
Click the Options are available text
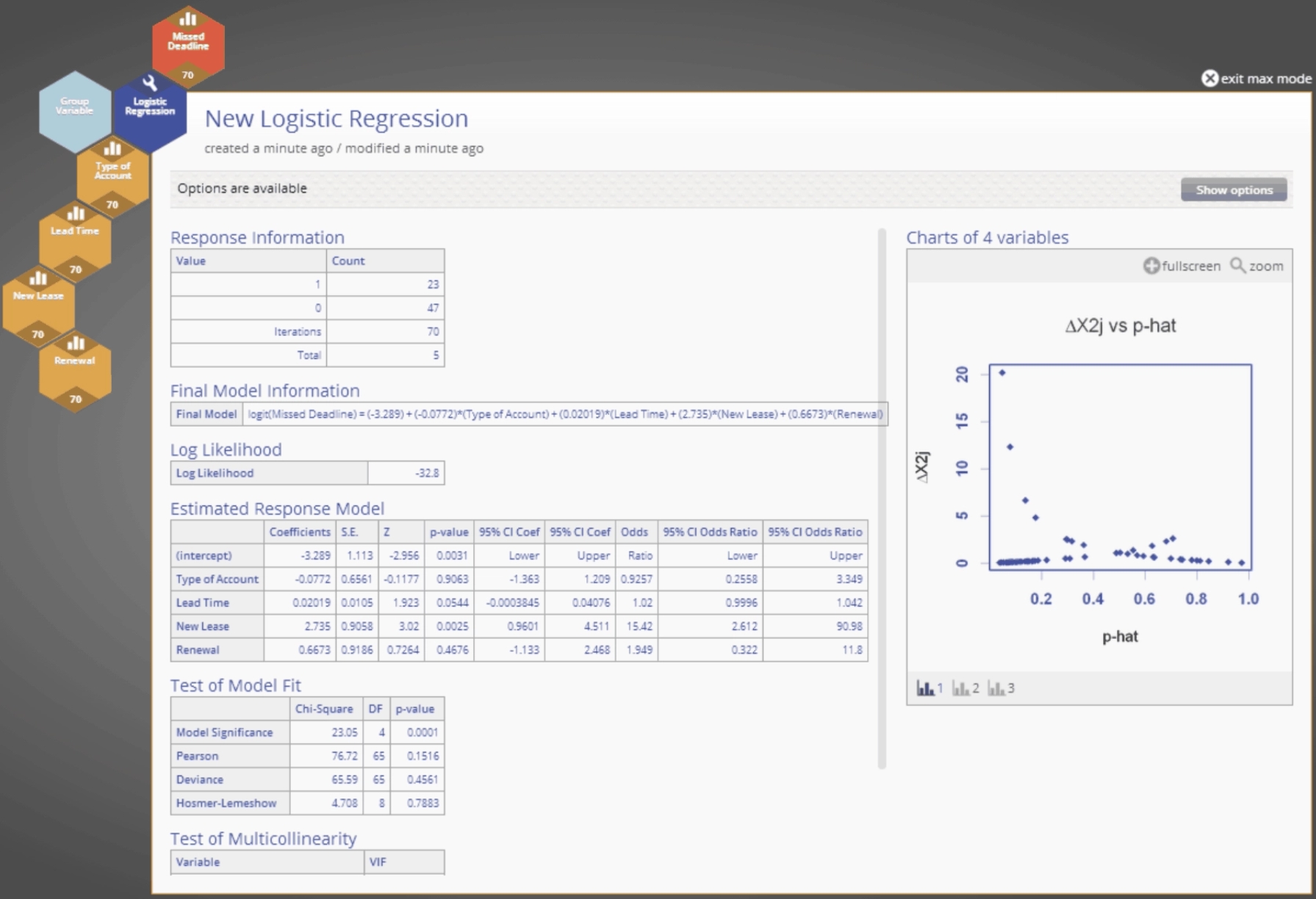pos(242,188)
